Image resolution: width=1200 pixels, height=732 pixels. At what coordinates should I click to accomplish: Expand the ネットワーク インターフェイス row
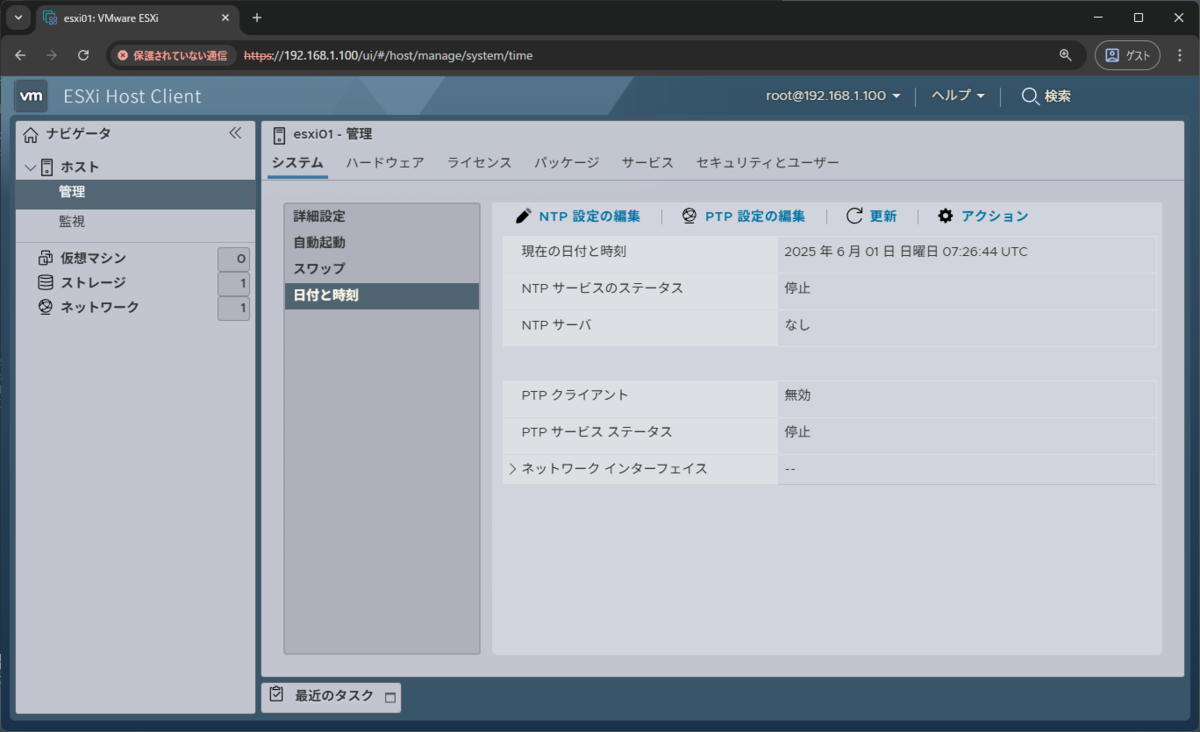point(512,469)
